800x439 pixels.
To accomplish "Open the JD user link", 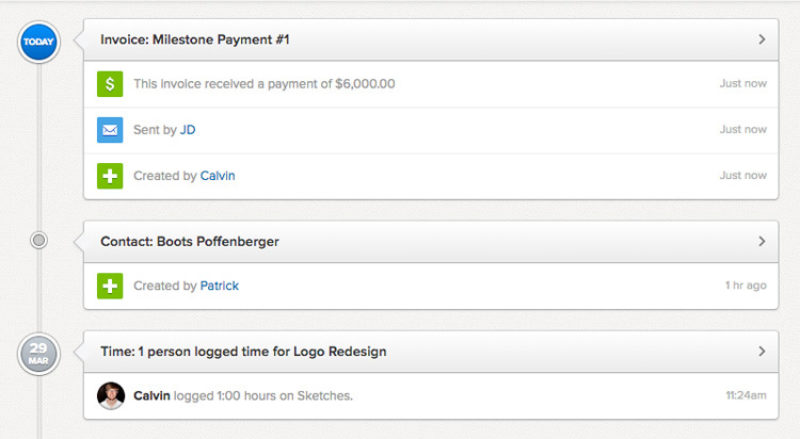I will point(187,130).
